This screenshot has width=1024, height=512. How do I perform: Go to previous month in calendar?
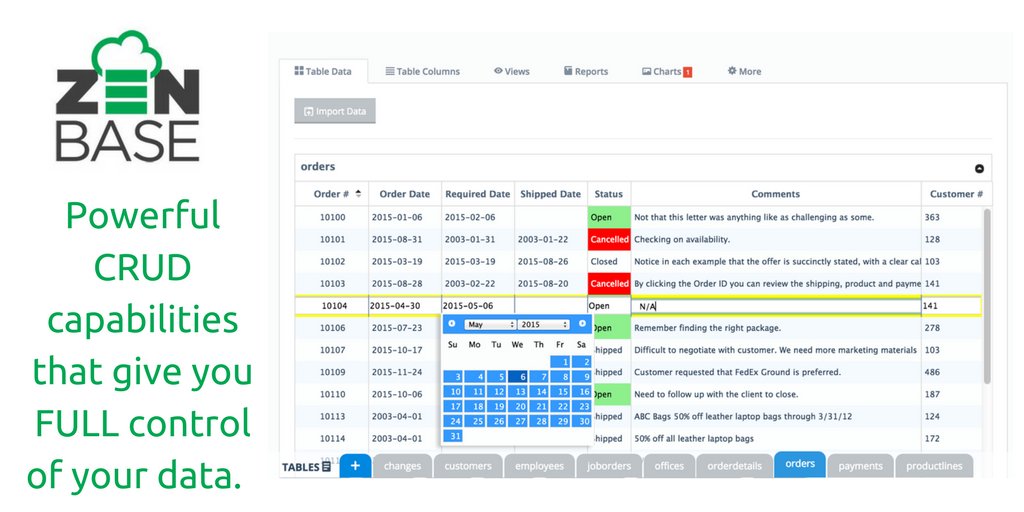pyautogui.click(x=452, y=323)
